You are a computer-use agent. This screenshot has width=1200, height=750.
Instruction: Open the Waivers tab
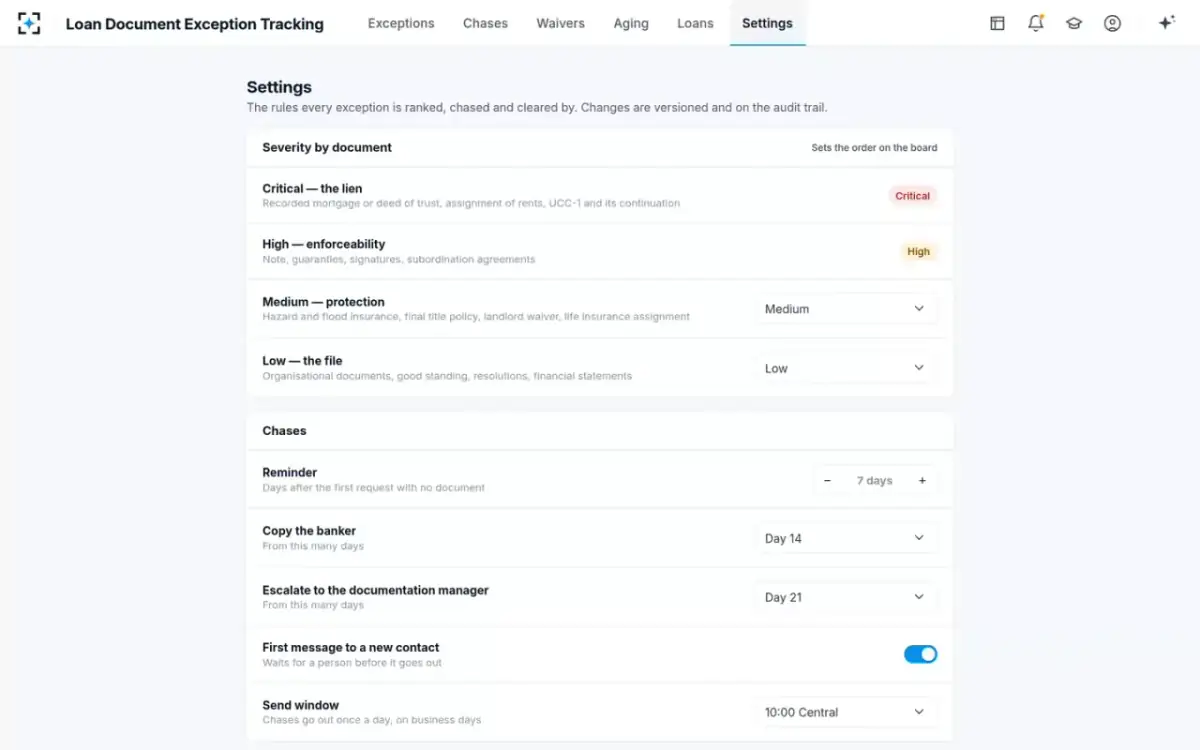560,23
